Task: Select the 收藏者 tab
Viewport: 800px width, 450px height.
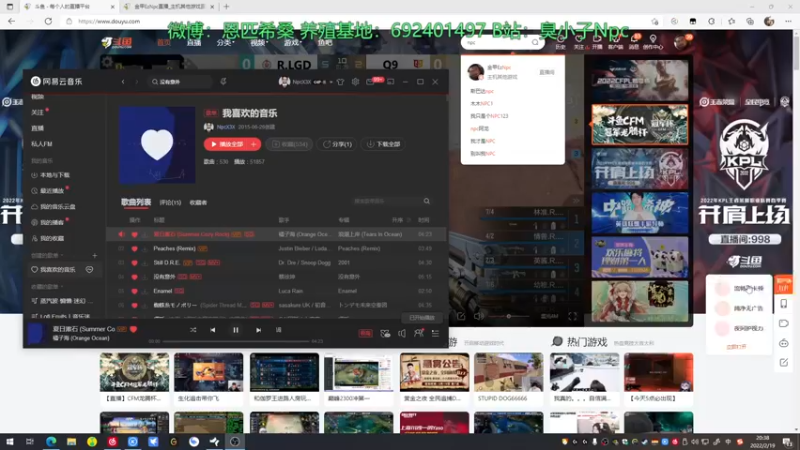Action: click(198, 203)
